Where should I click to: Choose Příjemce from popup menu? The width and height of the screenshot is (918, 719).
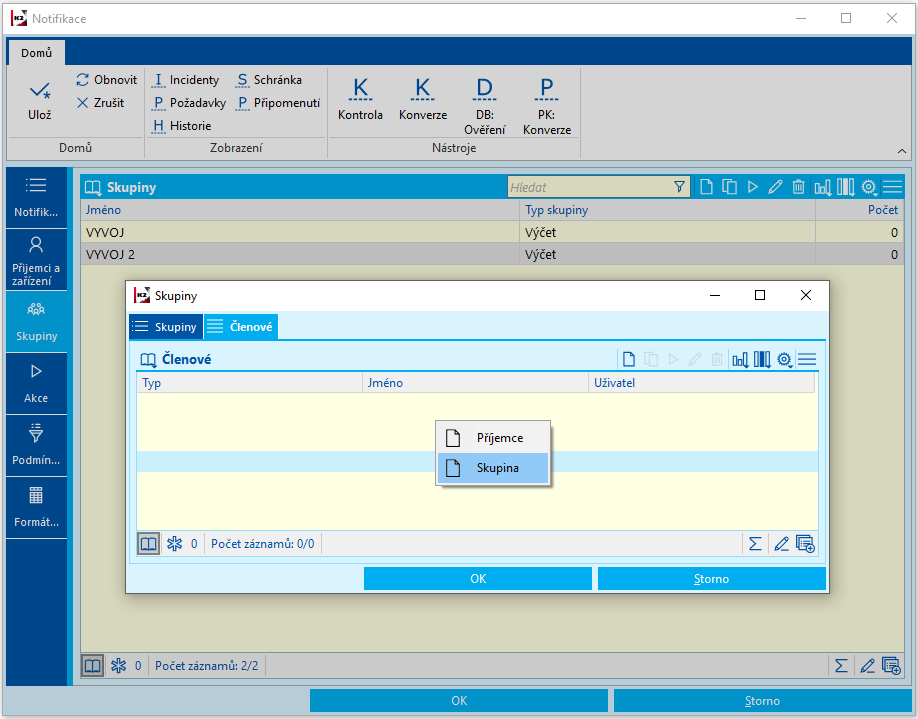tap(493, 437)
